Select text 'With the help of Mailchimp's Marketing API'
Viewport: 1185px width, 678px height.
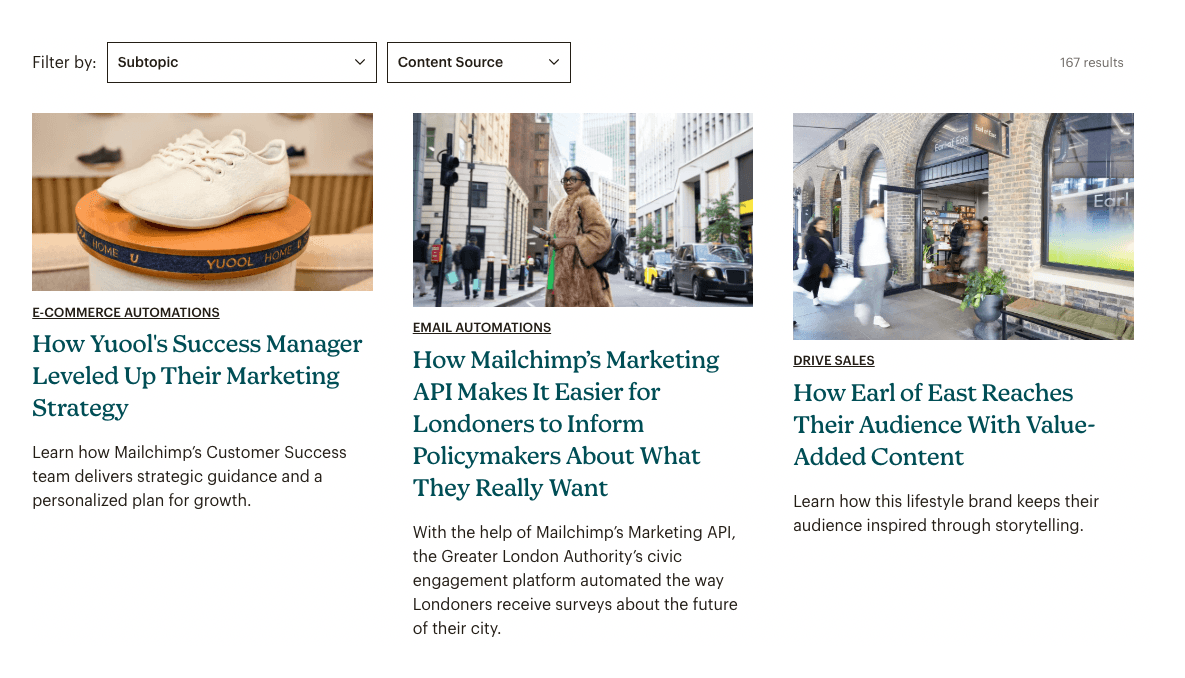(573, 533)
